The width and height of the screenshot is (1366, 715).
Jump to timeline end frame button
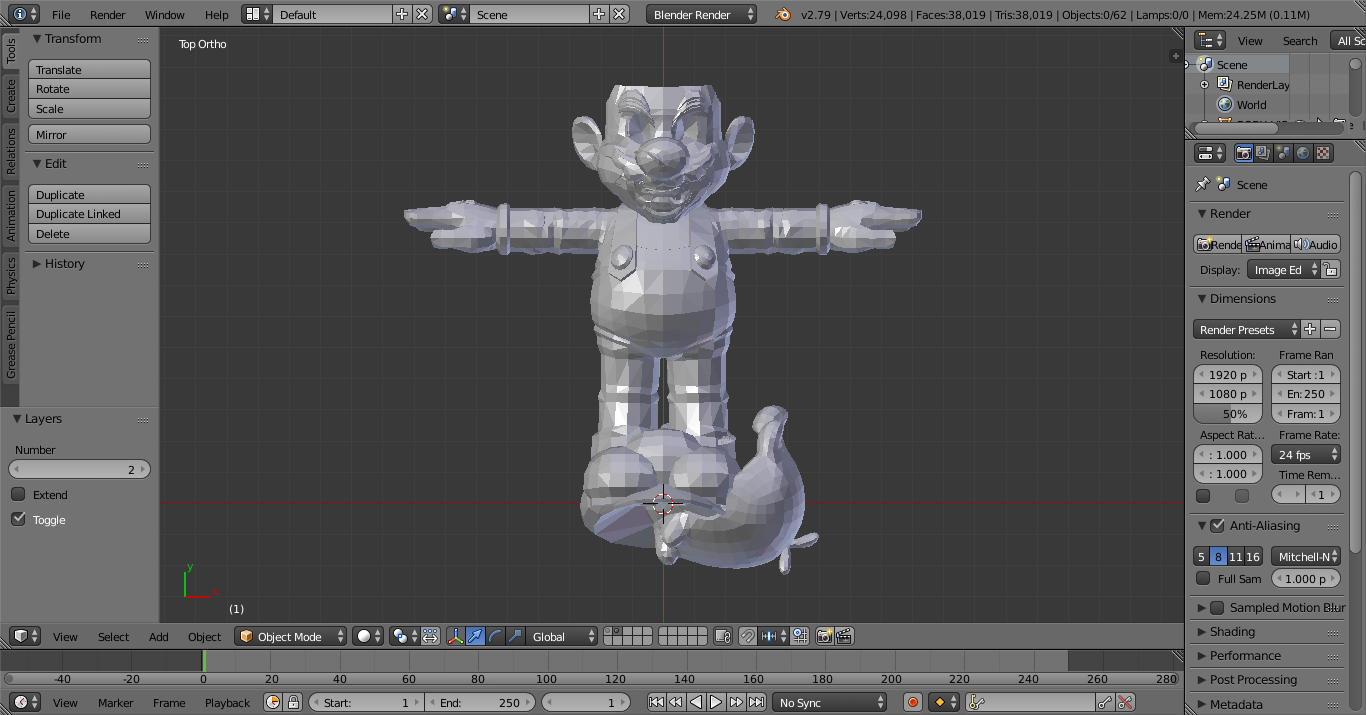pos(757,703)
